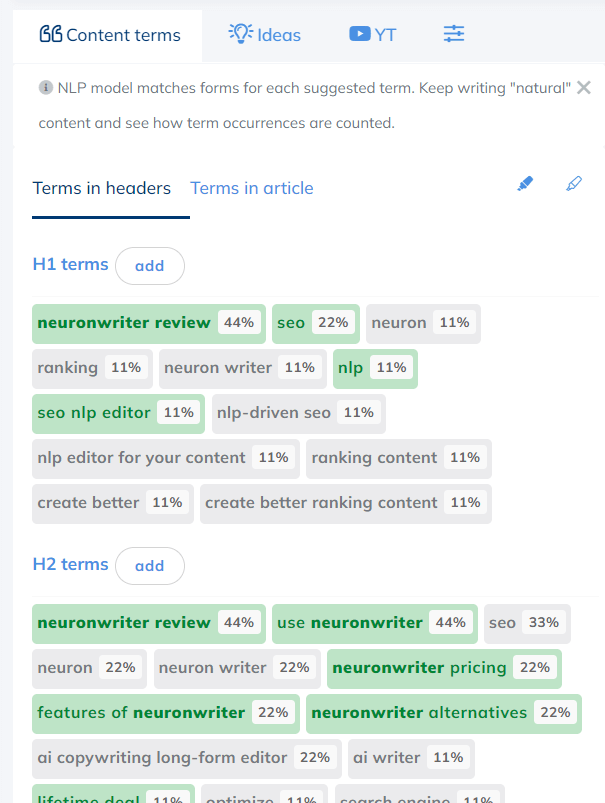
Task: Toggle the 'neuronwriter pricing' H2 term
Action: [x=443, y=668]
